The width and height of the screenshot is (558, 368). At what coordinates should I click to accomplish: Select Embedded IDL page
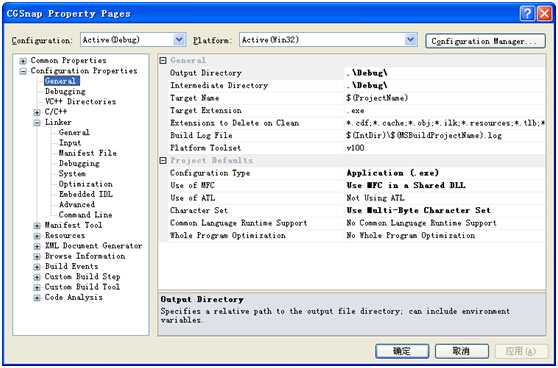click(85, 194)
